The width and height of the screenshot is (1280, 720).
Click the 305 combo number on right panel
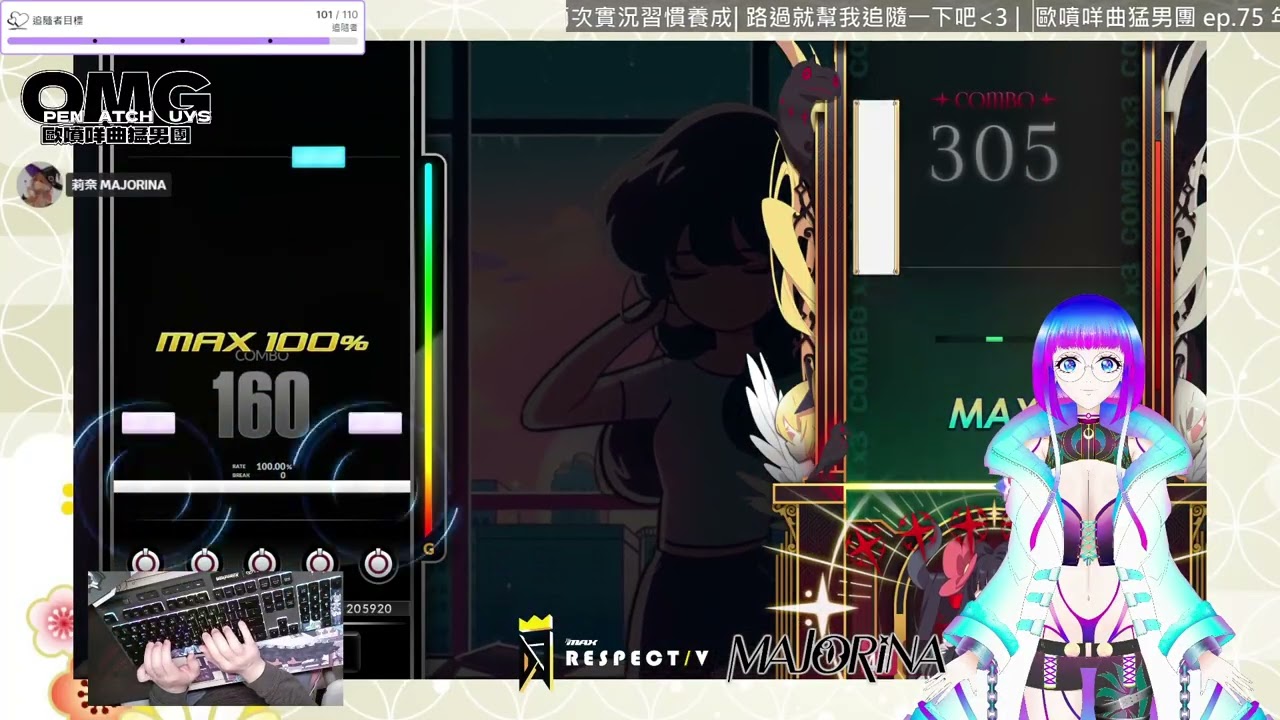click(x=994, y=154)
